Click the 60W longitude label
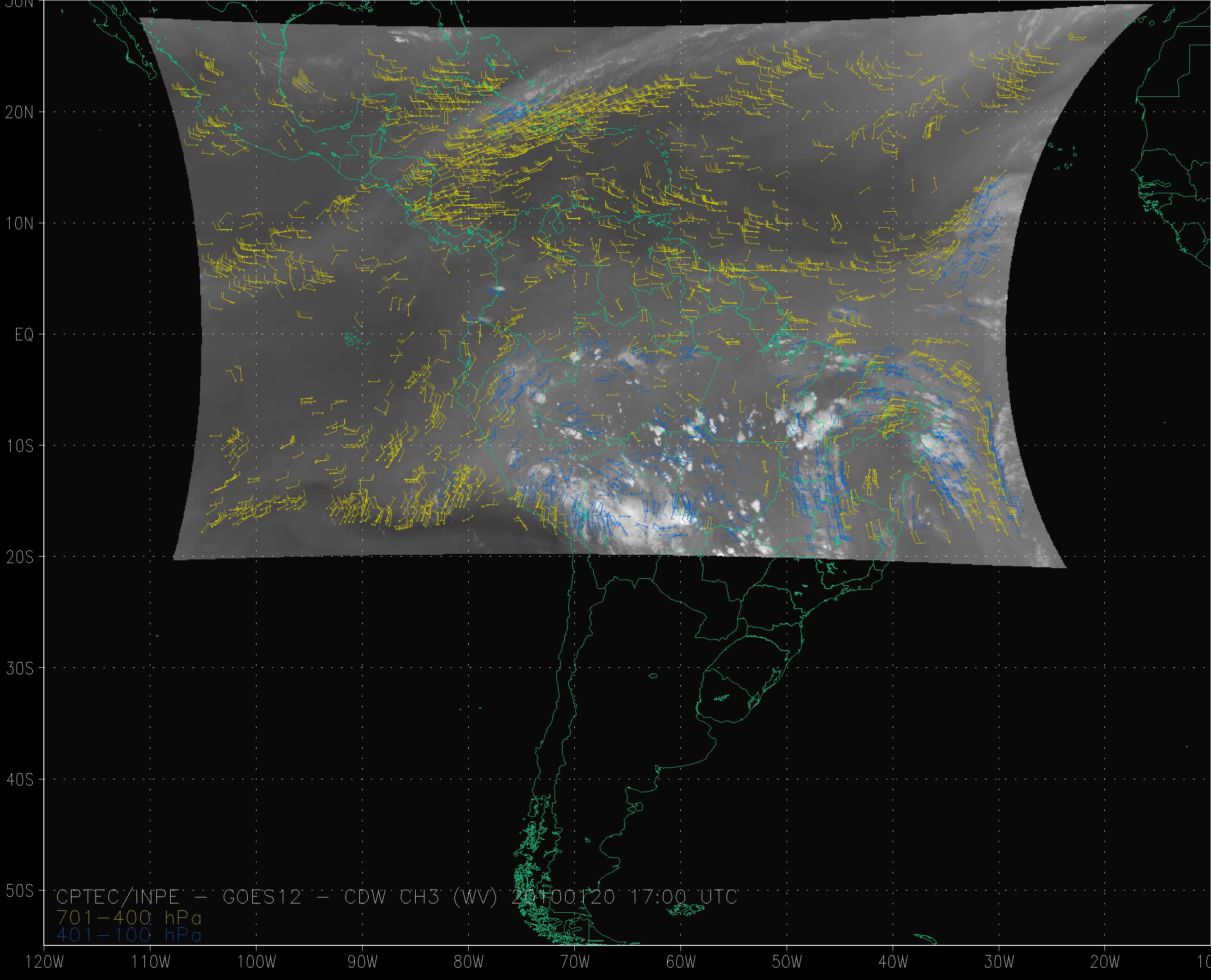The height and width of the screenshot is (980, 1211). [x=680, y=962]
